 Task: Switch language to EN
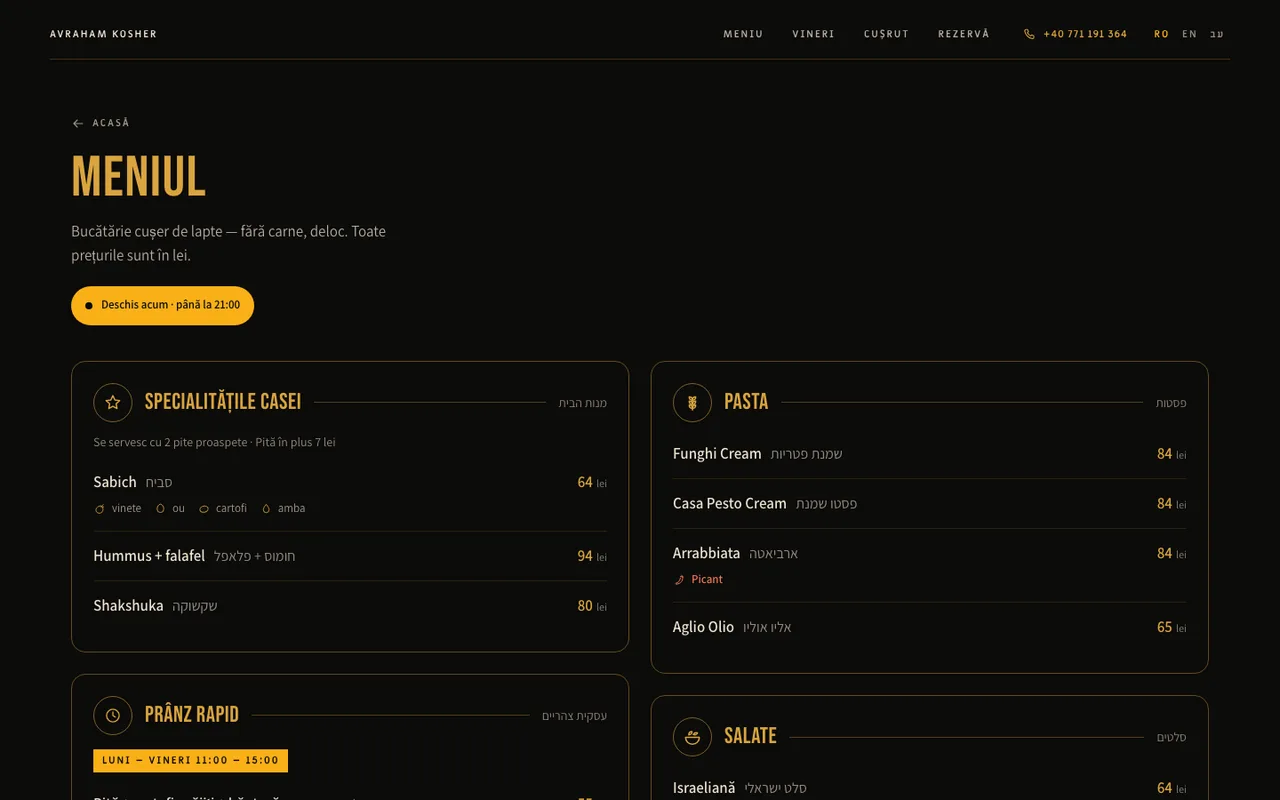click(x=1189, y=34)
